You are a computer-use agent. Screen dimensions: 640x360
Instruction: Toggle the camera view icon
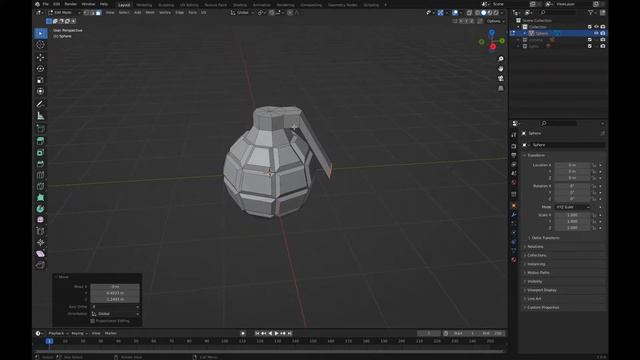tap(501, 78)
